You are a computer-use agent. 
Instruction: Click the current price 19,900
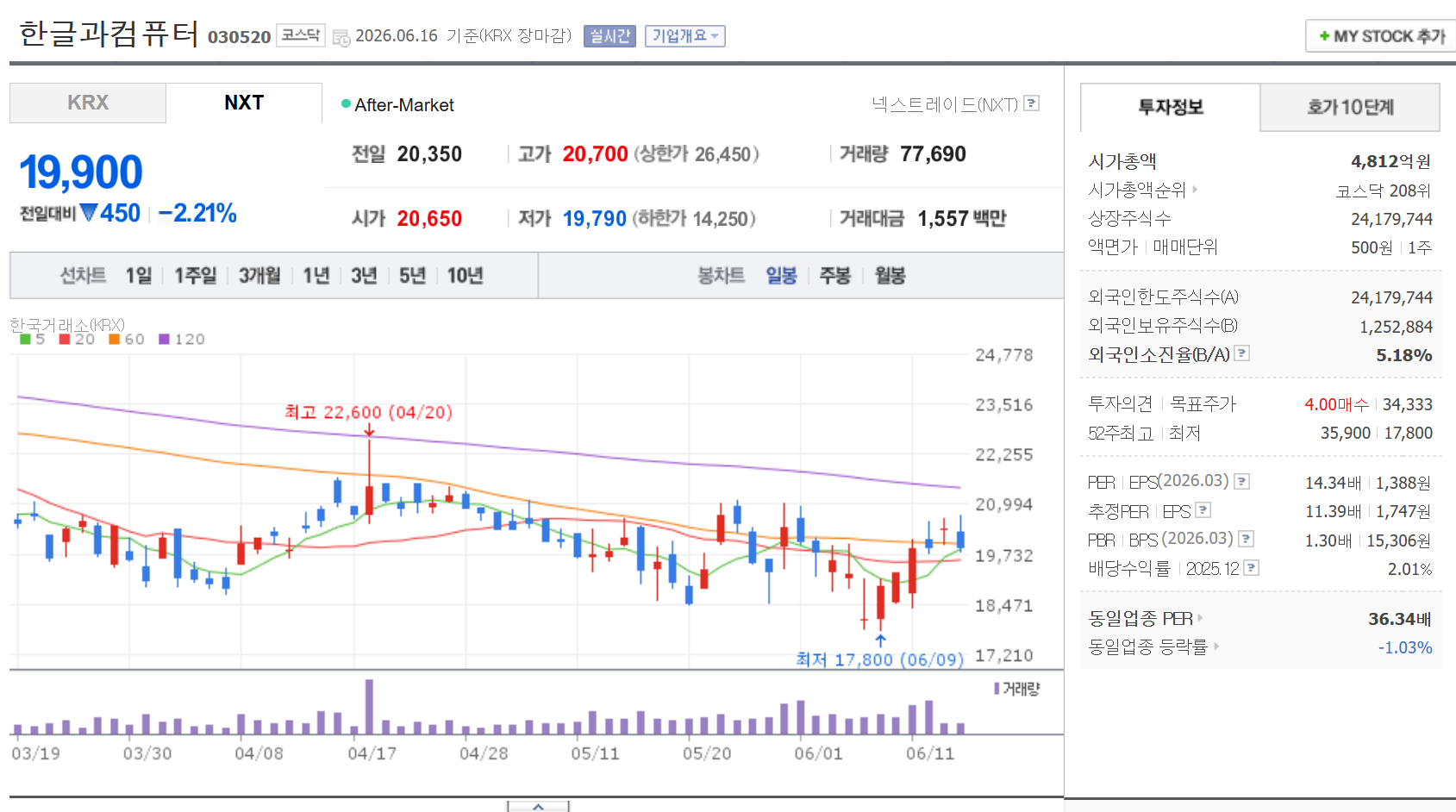pos(81,172)
